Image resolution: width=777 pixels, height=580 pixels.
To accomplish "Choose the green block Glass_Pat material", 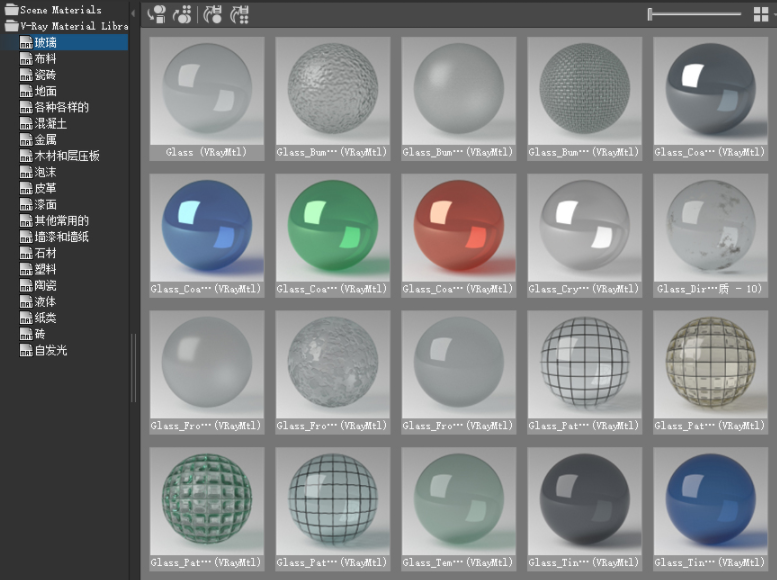I will [207, 509].
